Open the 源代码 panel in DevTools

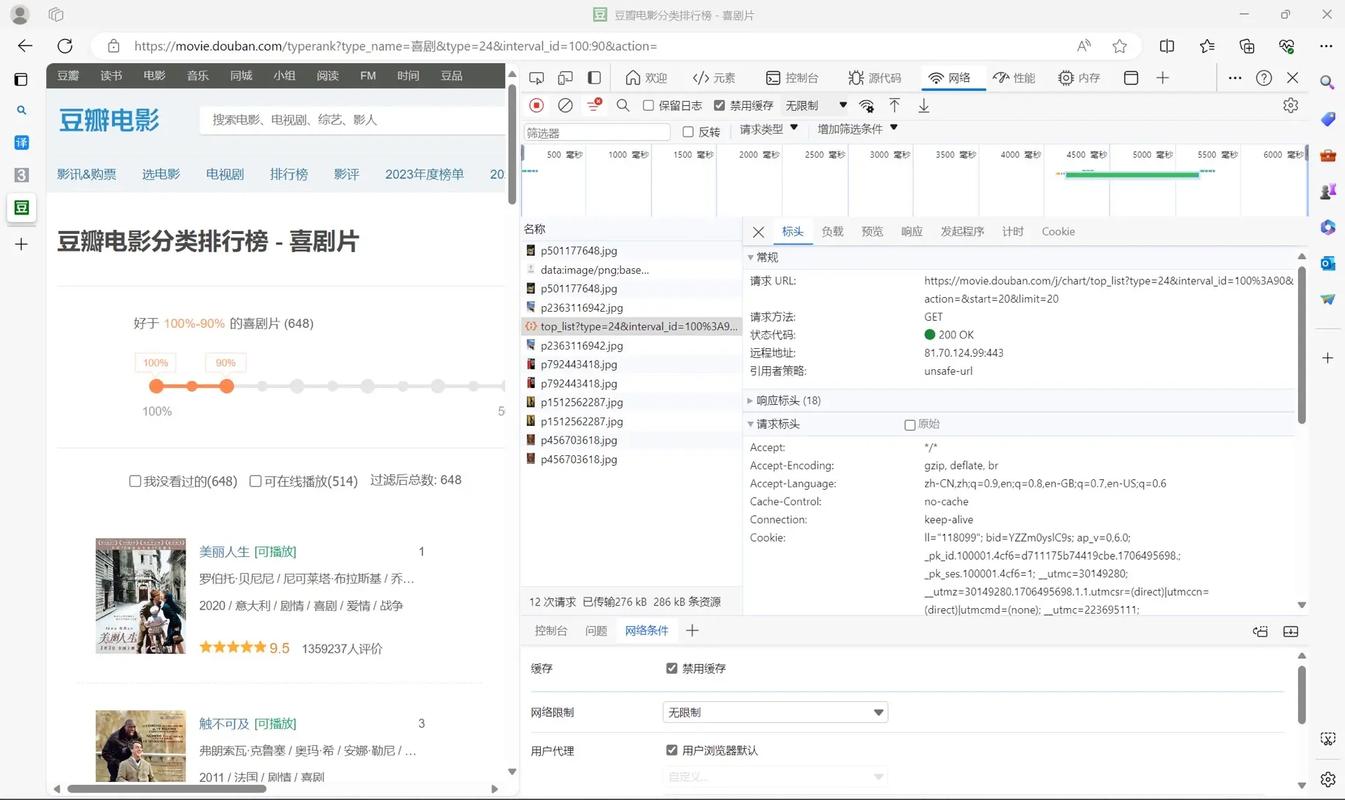[874, 77]
